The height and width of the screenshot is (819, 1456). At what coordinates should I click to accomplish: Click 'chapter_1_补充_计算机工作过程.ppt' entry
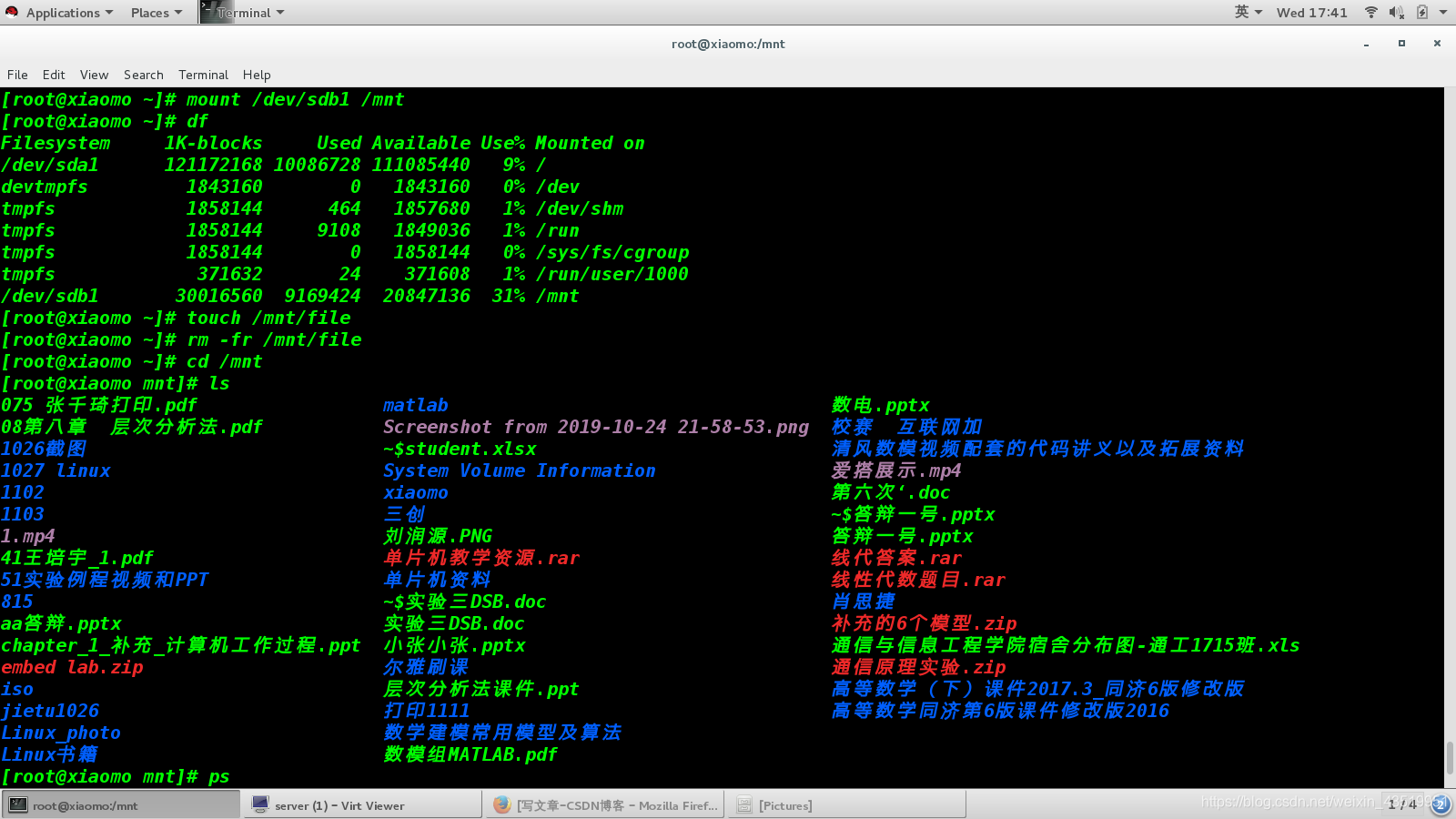[x=180, y=645]
